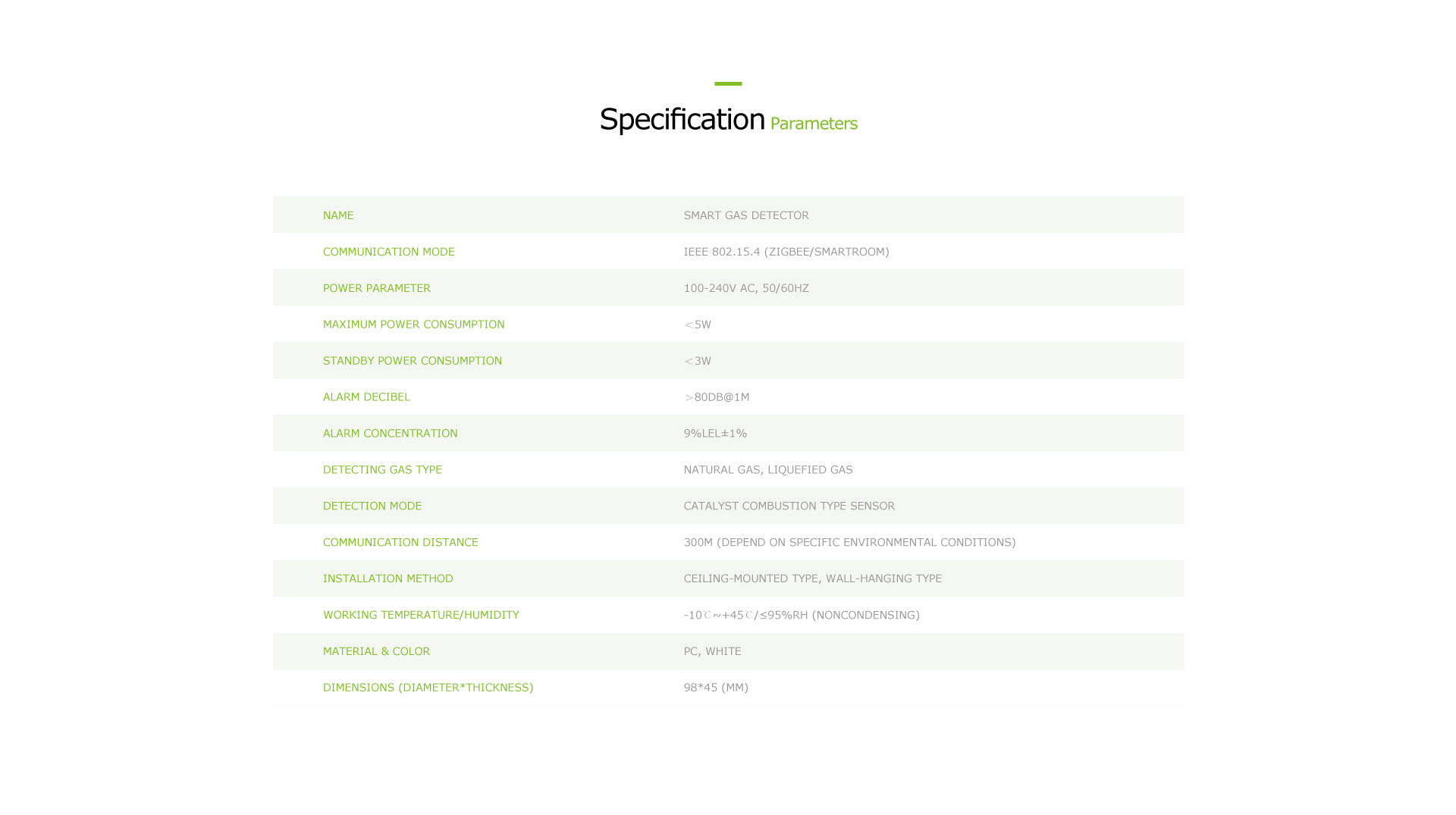Click the 100-240V AC value
The image size is (1456, 815).
745,288
